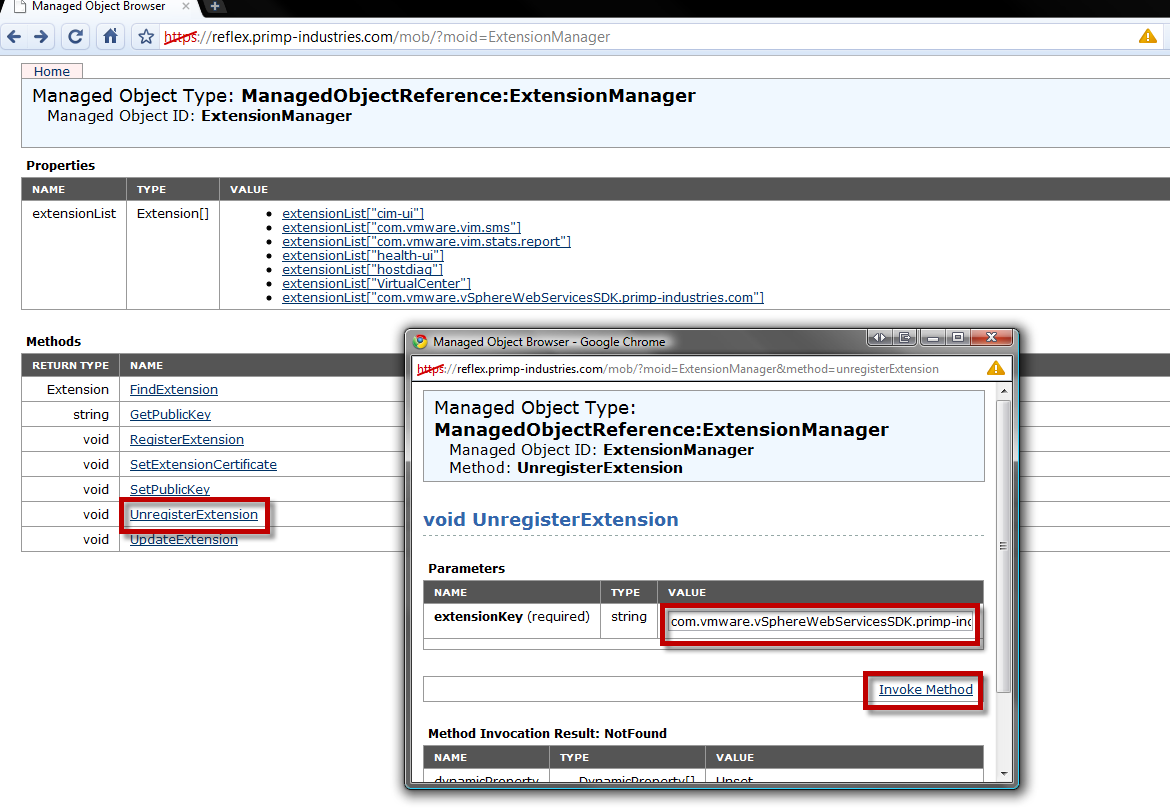Image resolution: width=1170 pixels, height=808 pixels.
Task: Click the Extension return type for FindExtension
Action: (78, 389)
